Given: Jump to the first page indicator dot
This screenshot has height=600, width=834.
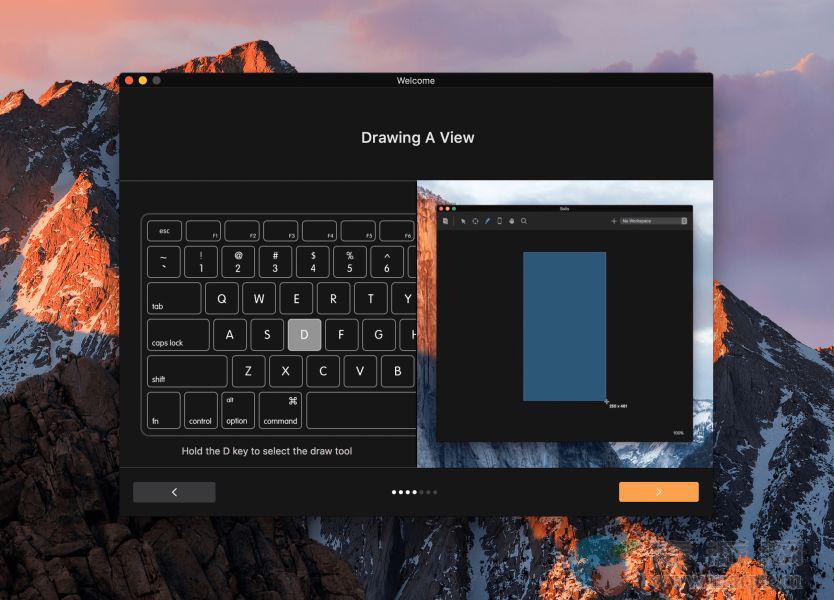Looking at the screenshot, I should click(394, 492).
